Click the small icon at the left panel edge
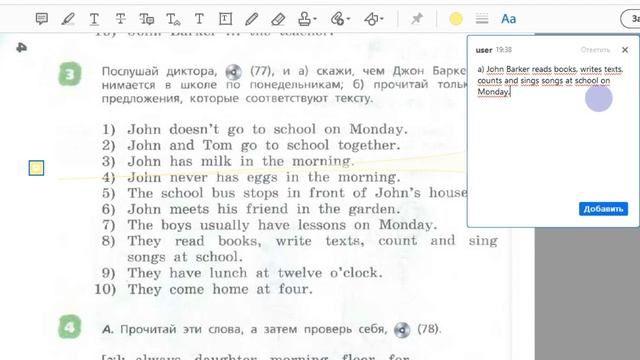Viewport: 640px width, 360px height. [x=22, y=48]
